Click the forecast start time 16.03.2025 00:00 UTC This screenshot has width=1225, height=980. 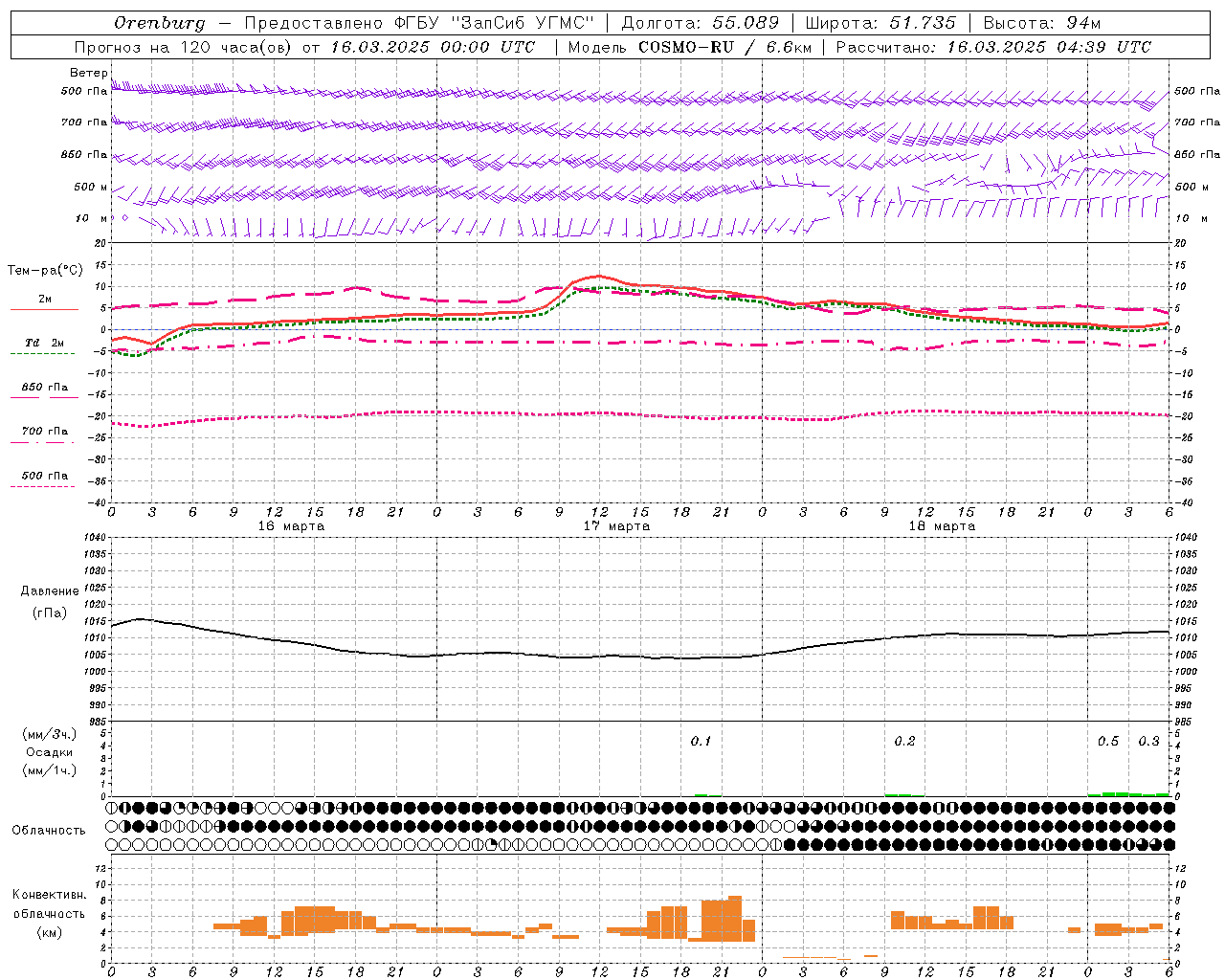(x=434, y=47)
